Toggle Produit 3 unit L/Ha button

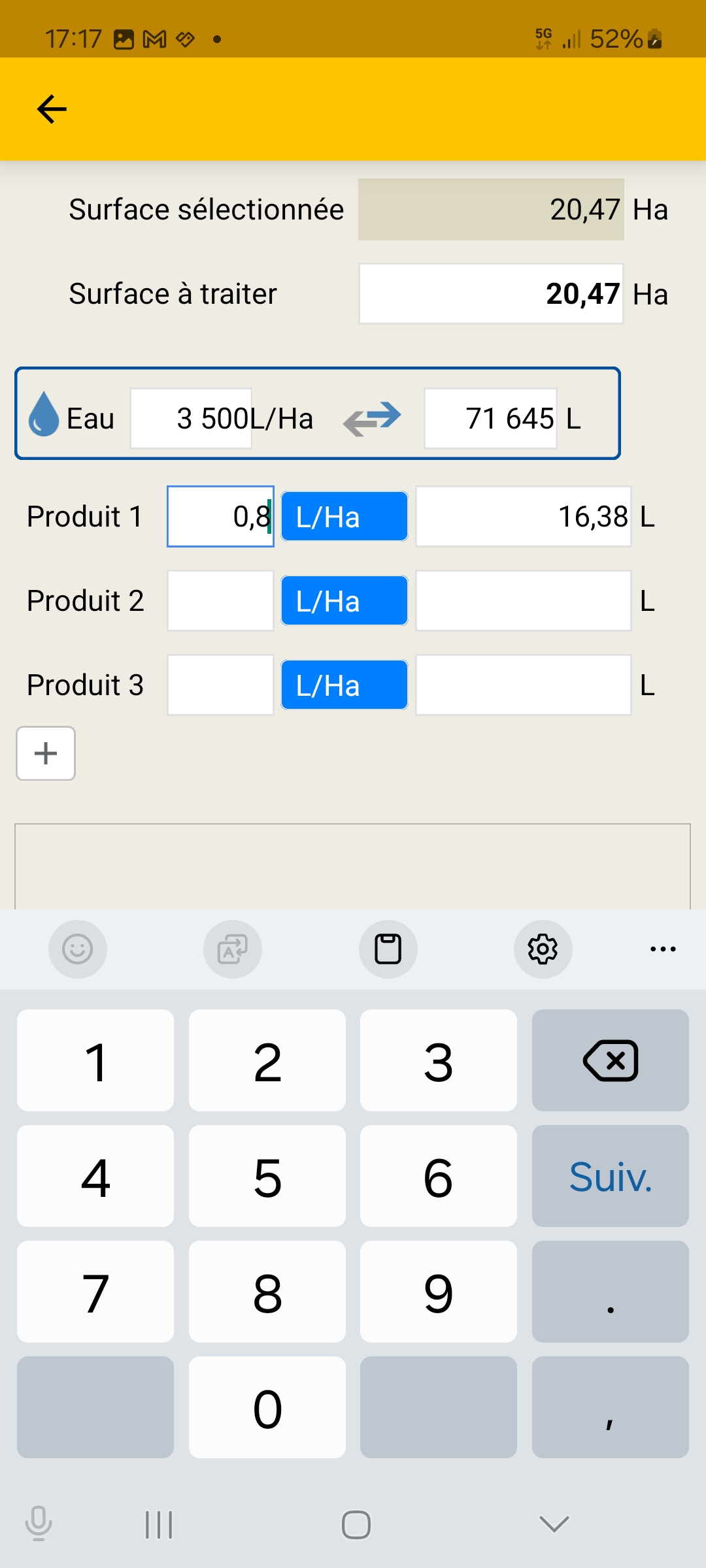[x=345, y=685]
